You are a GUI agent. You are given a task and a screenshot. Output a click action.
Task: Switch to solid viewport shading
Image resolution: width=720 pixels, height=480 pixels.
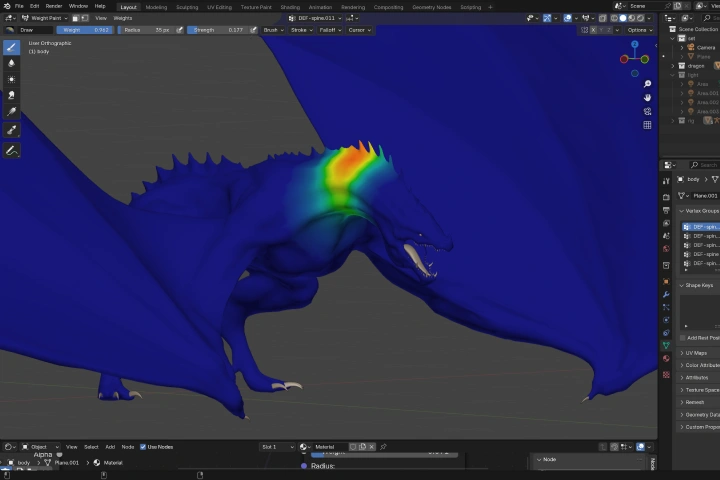click(x=623, y=18)
